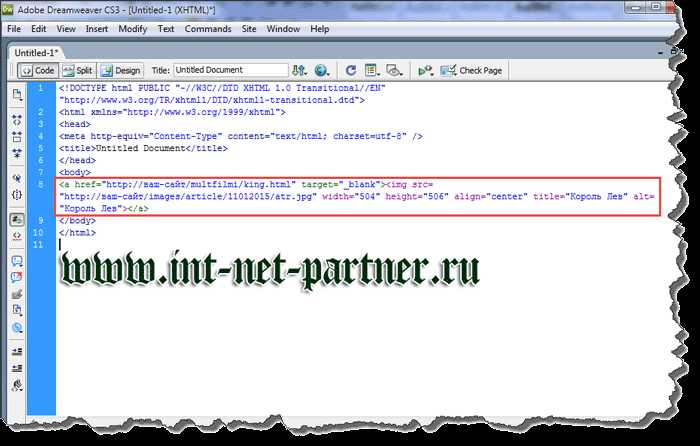Open the Check Page dropdown
The width and height of the screenshot is (700, 446).
point(471,70)
